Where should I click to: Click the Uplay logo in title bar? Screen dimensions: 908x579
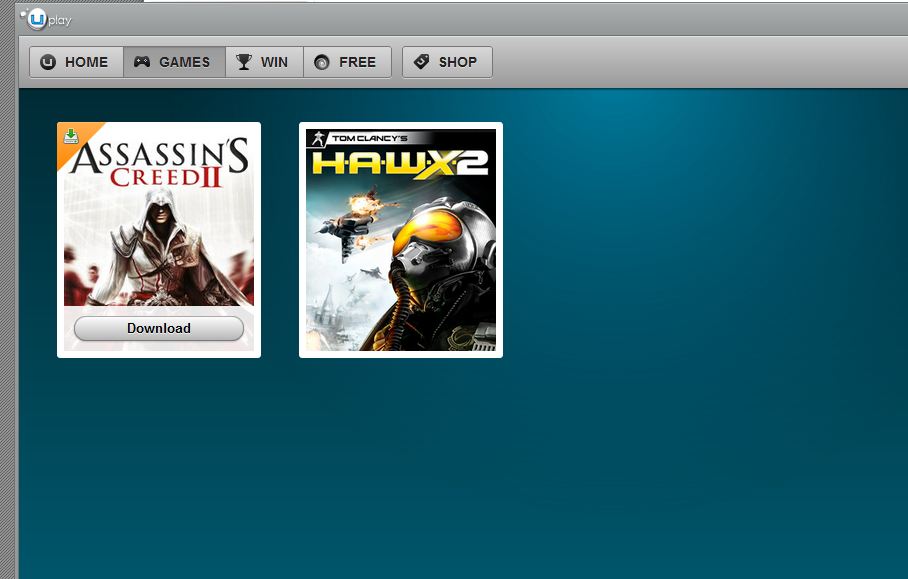tap(46, 20)
